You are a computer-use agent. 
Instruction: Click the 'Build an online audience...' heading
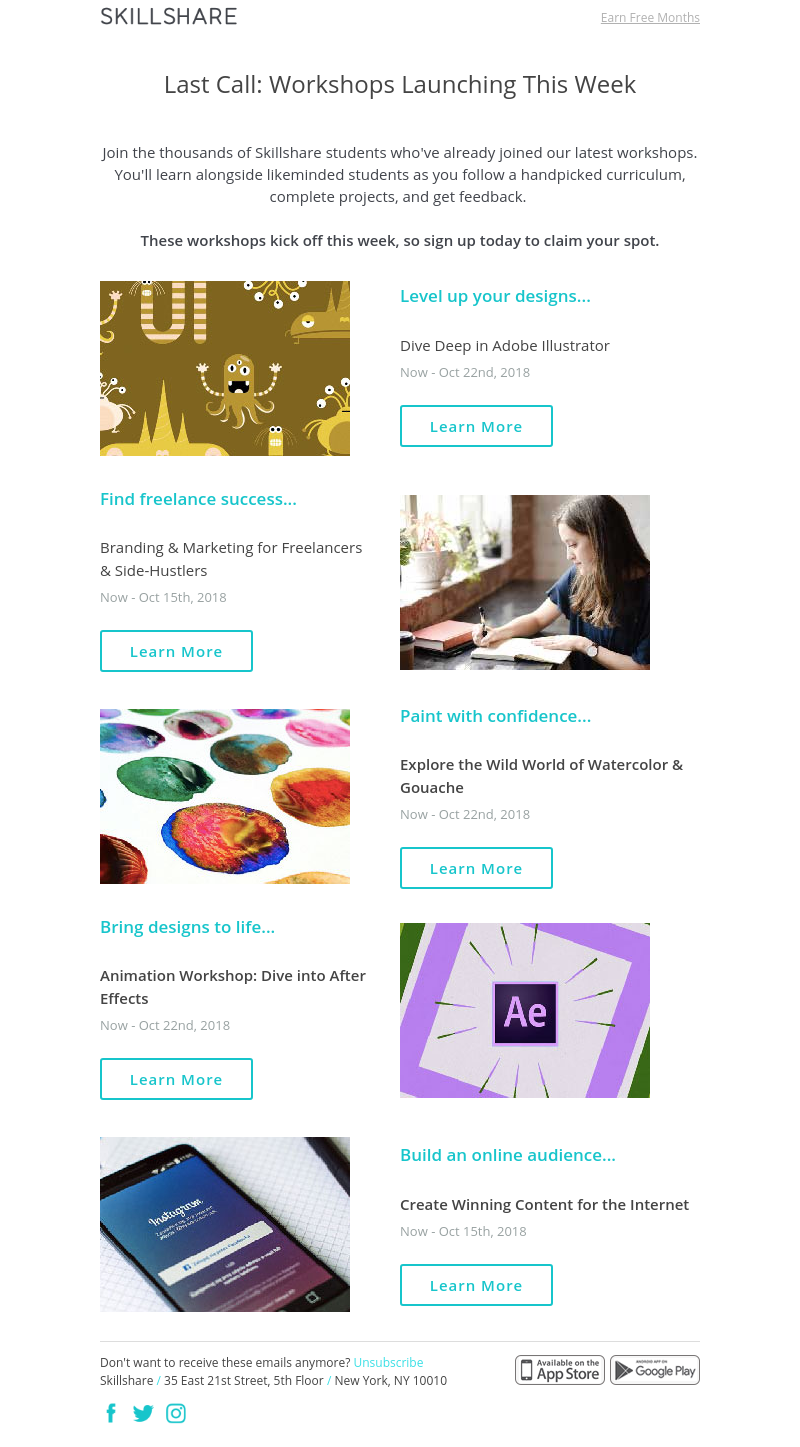point(508,1155)
